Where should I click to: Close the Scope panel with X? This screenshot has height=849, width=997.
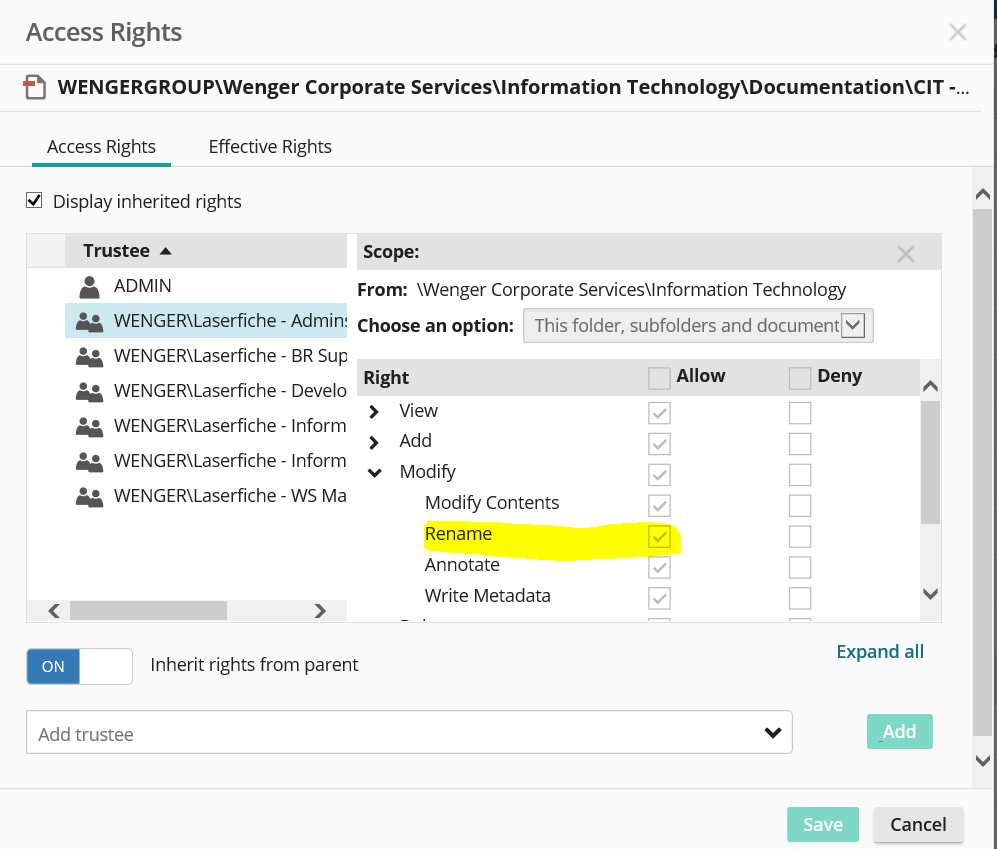point(906,254)
